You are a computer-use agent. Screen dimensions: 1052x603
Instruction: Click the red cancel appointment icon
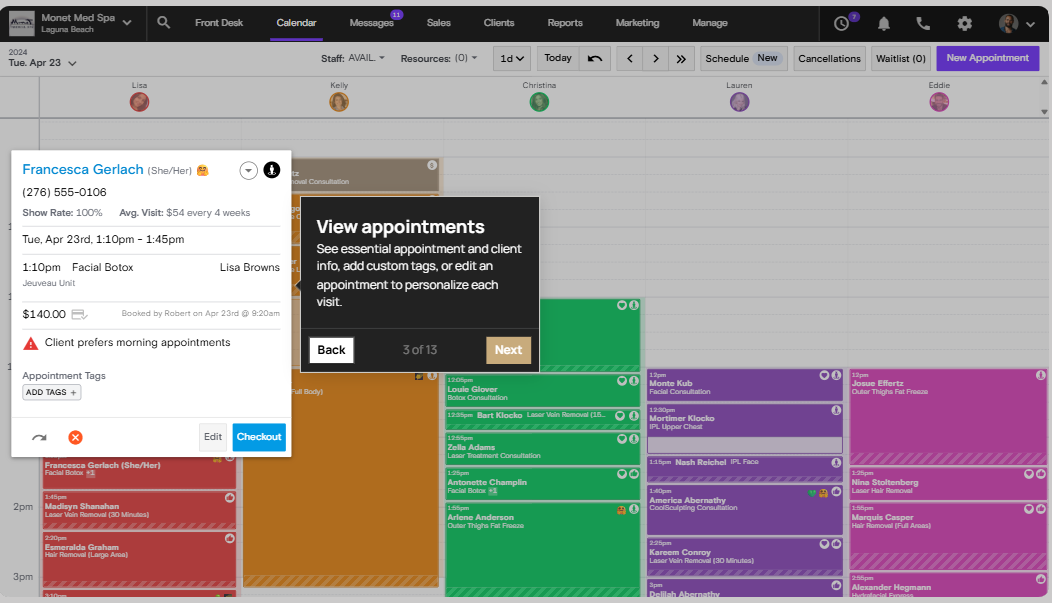coord(75,437)
